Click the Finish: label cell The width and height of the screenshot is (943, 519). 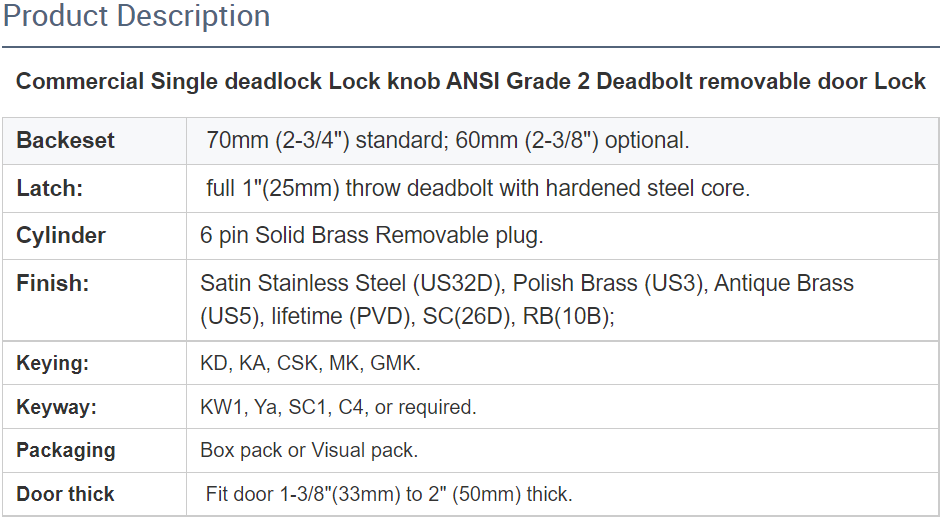point(53,284)
